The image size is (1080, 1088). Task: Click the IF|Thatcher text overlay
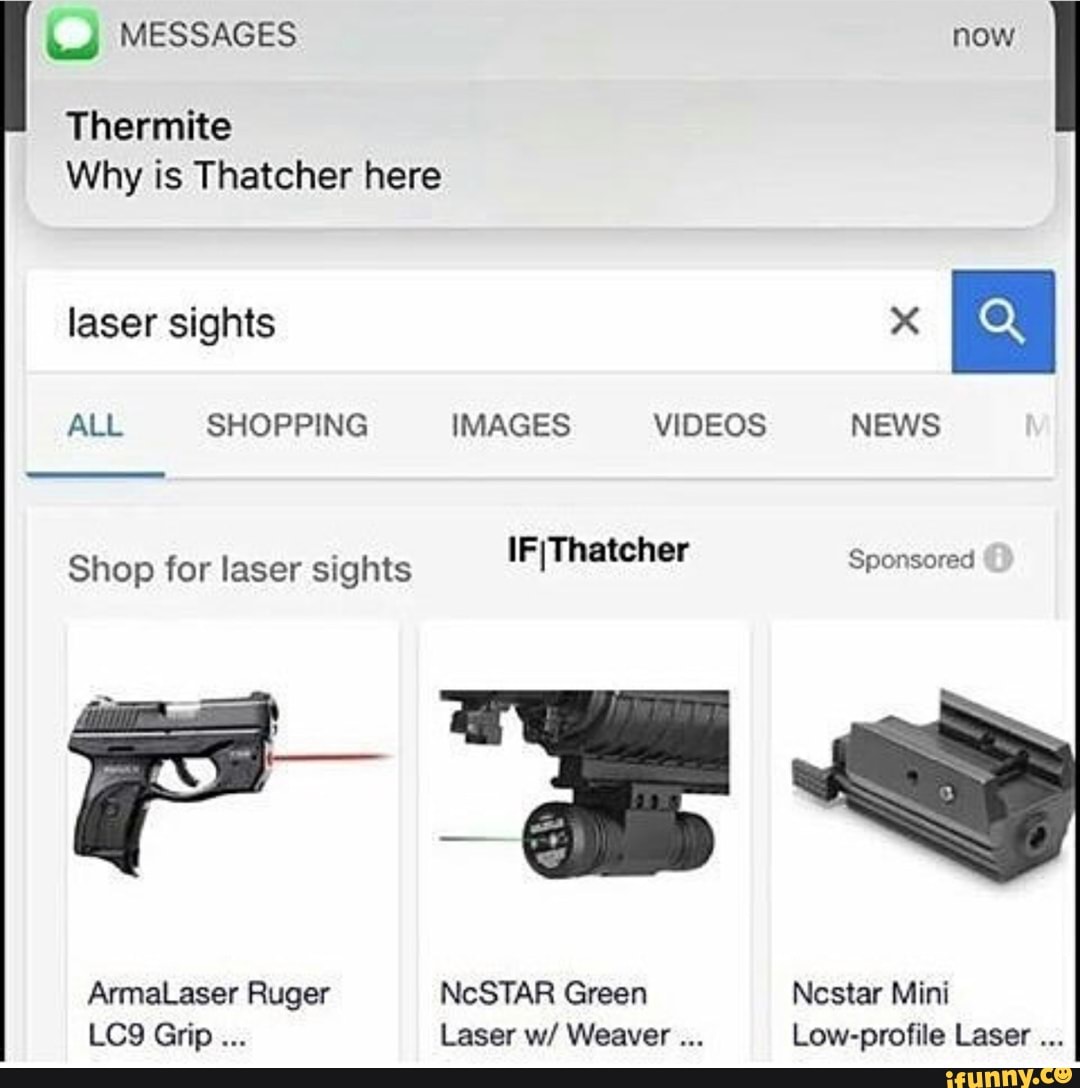(x=598, y=550)
